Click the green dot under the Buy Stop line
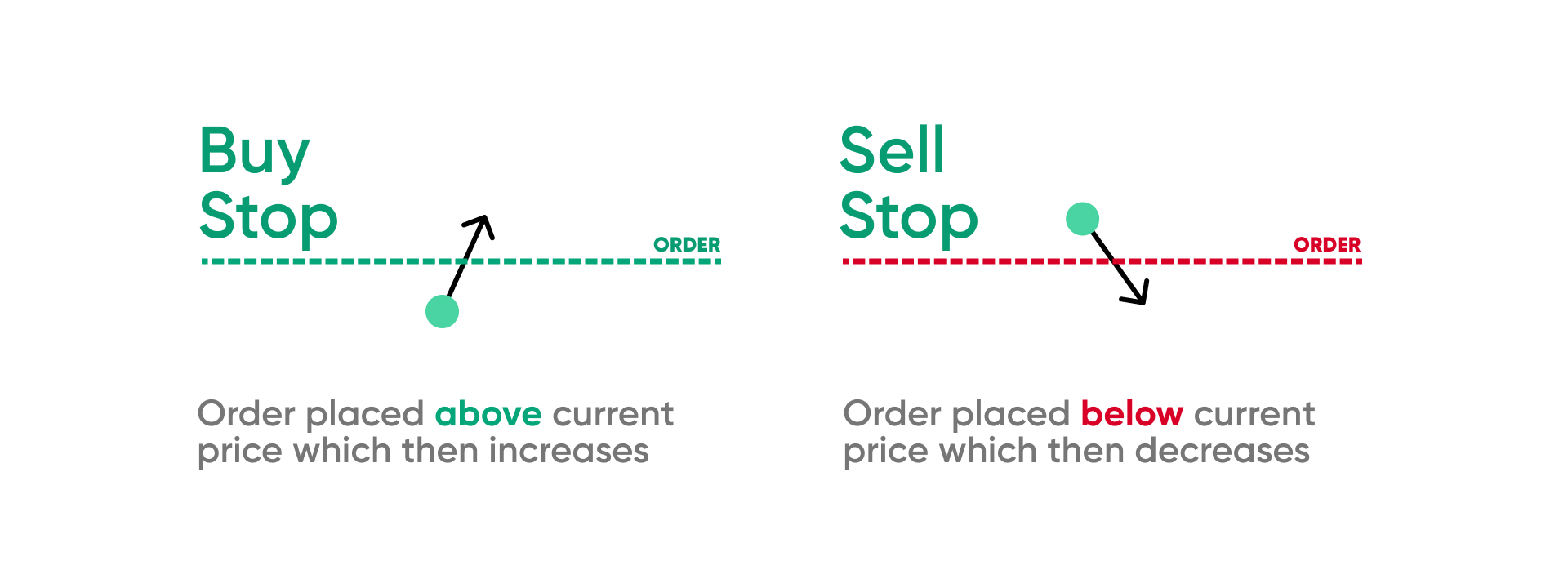Viewport: 1568px width, 588px height. 442,311
